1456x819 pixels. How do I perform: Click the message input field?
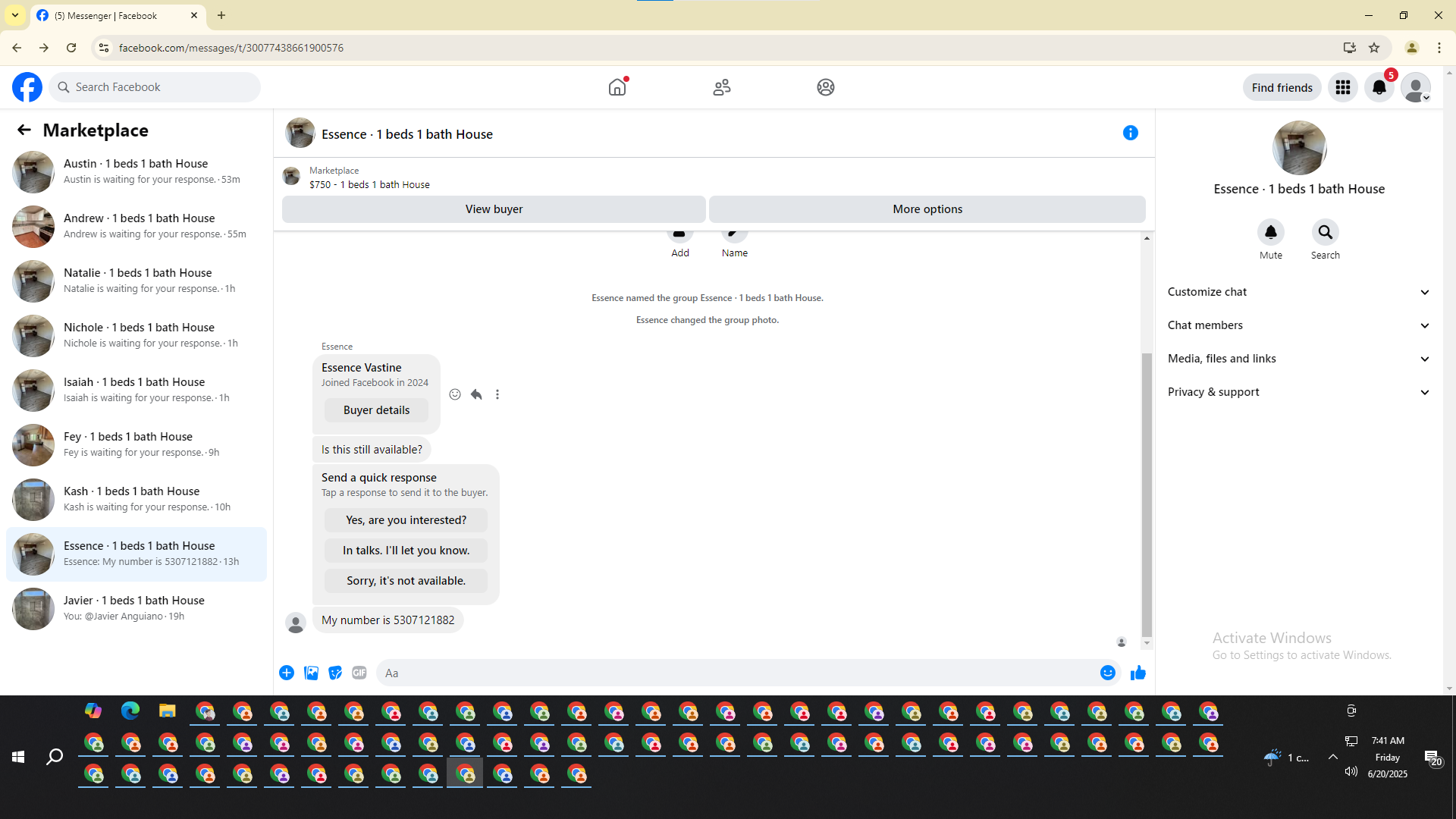736,673
